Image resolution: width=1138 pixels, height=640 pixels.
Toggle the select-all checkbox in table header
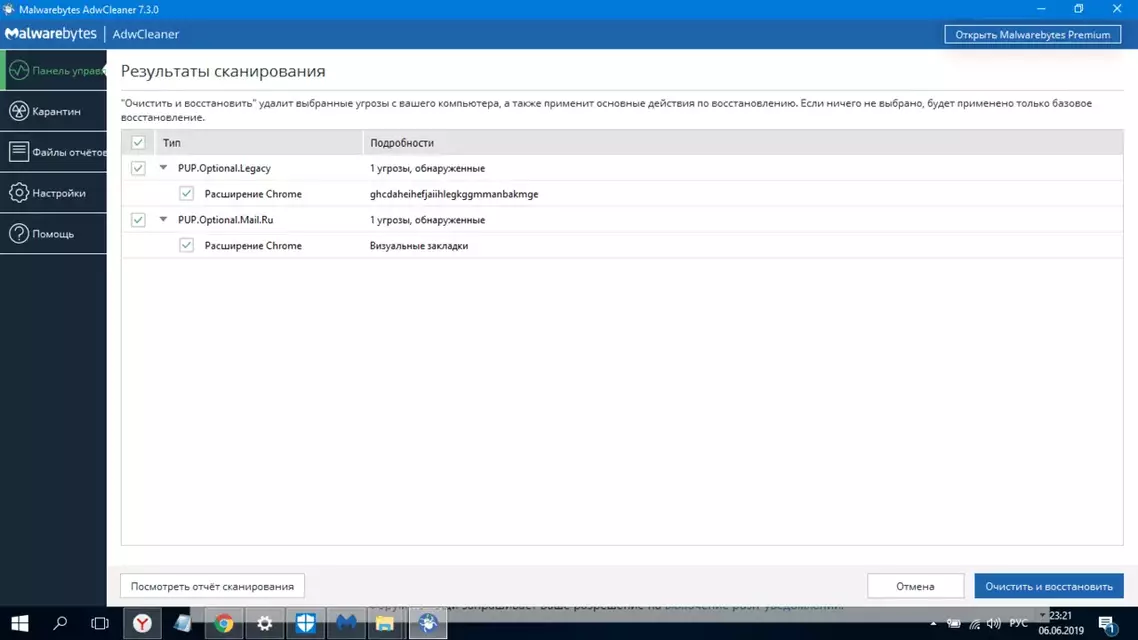pos(138,142)
